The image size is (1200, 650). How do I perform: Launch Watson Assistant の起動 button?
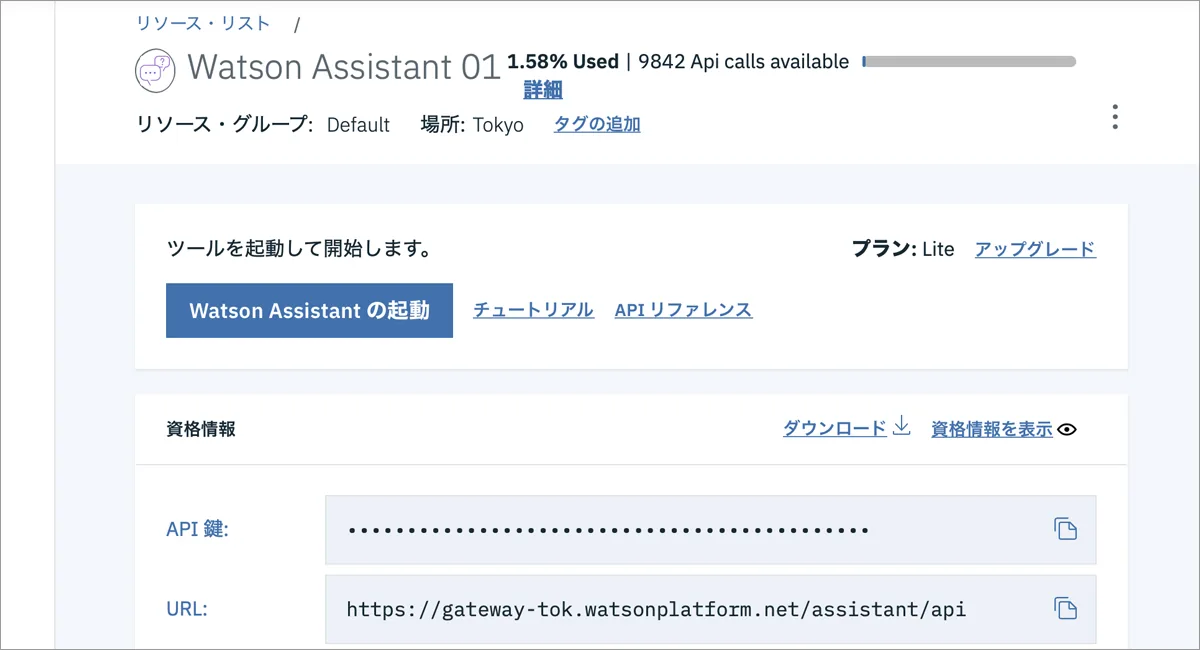[x=309, y=310]
